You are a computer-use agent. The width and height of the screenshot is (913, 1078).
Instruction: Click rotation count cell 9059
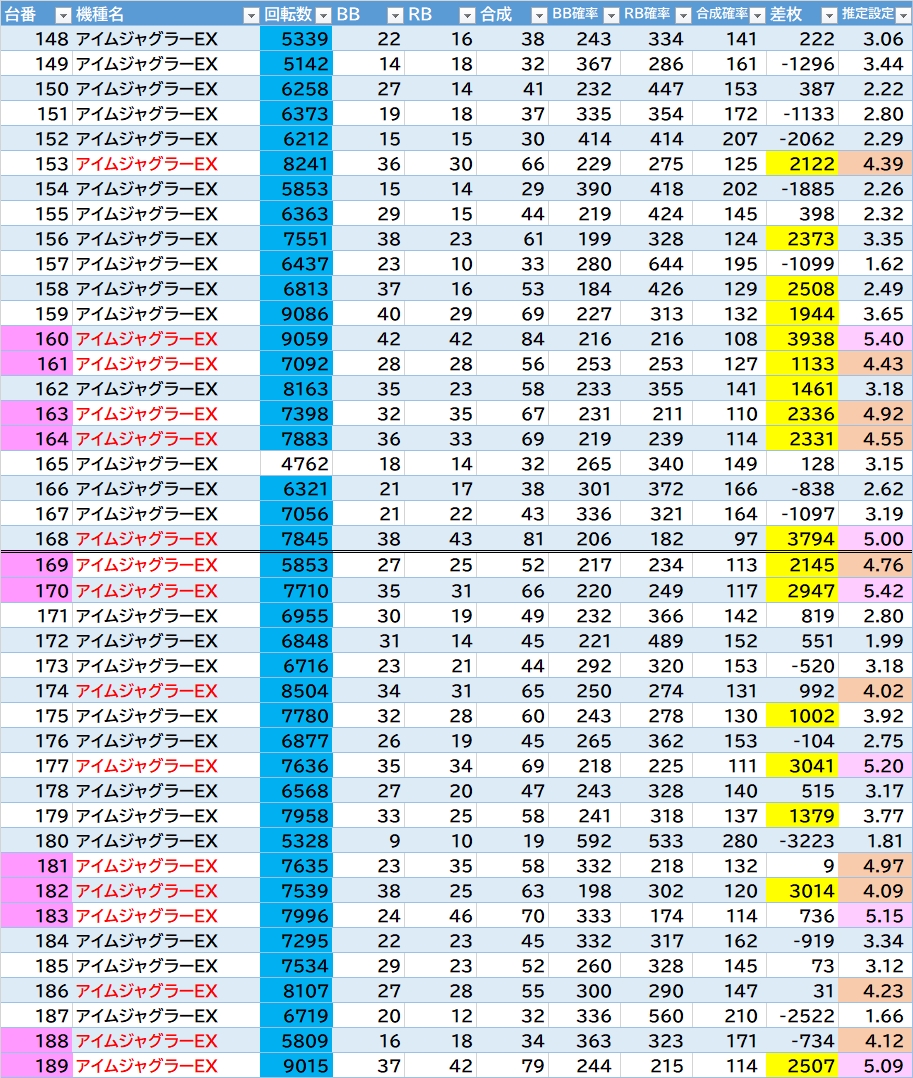click(296, 339)
